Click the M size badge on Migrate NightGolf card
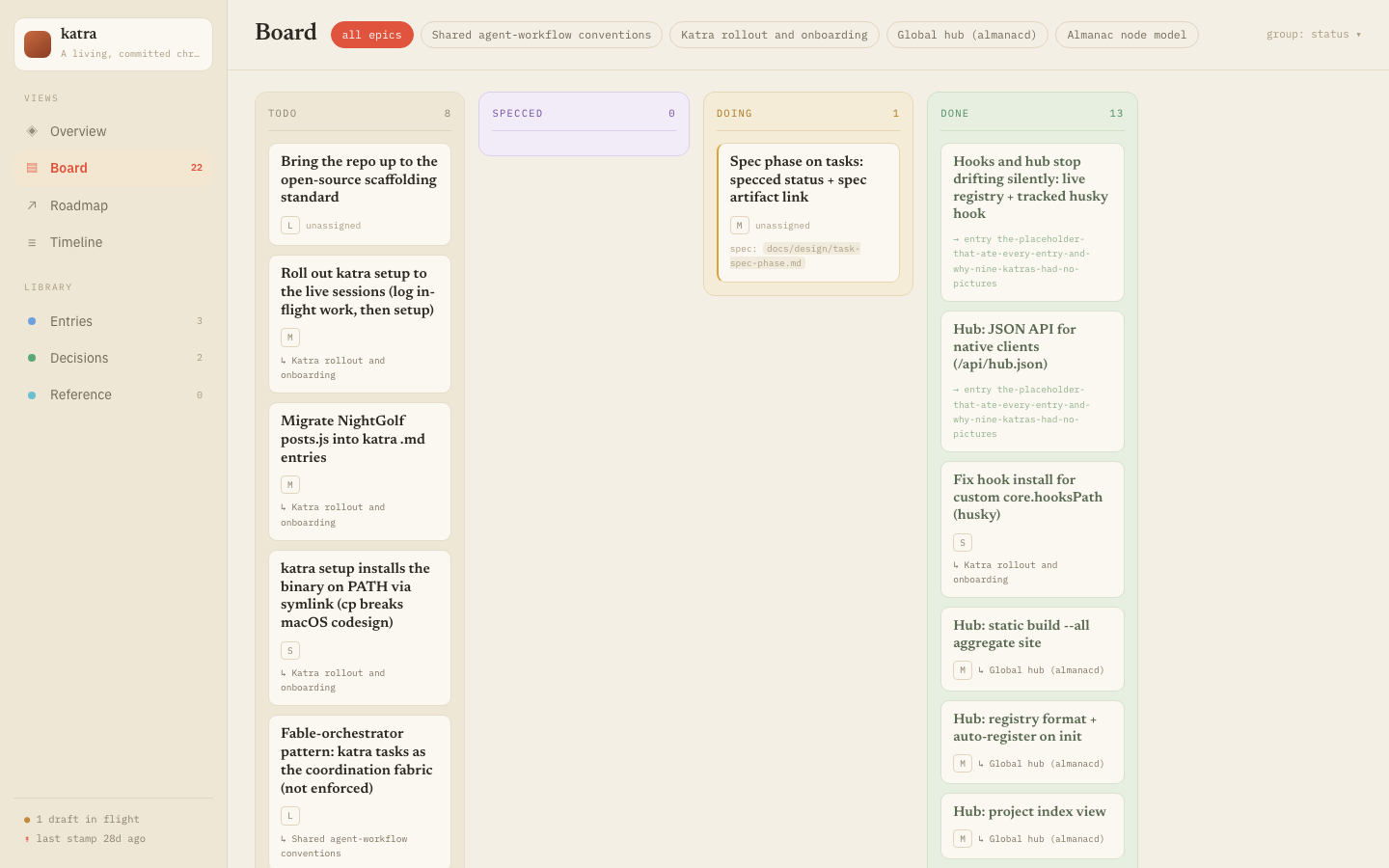Screen dimensions: 1389x868 tap(290, 485)
